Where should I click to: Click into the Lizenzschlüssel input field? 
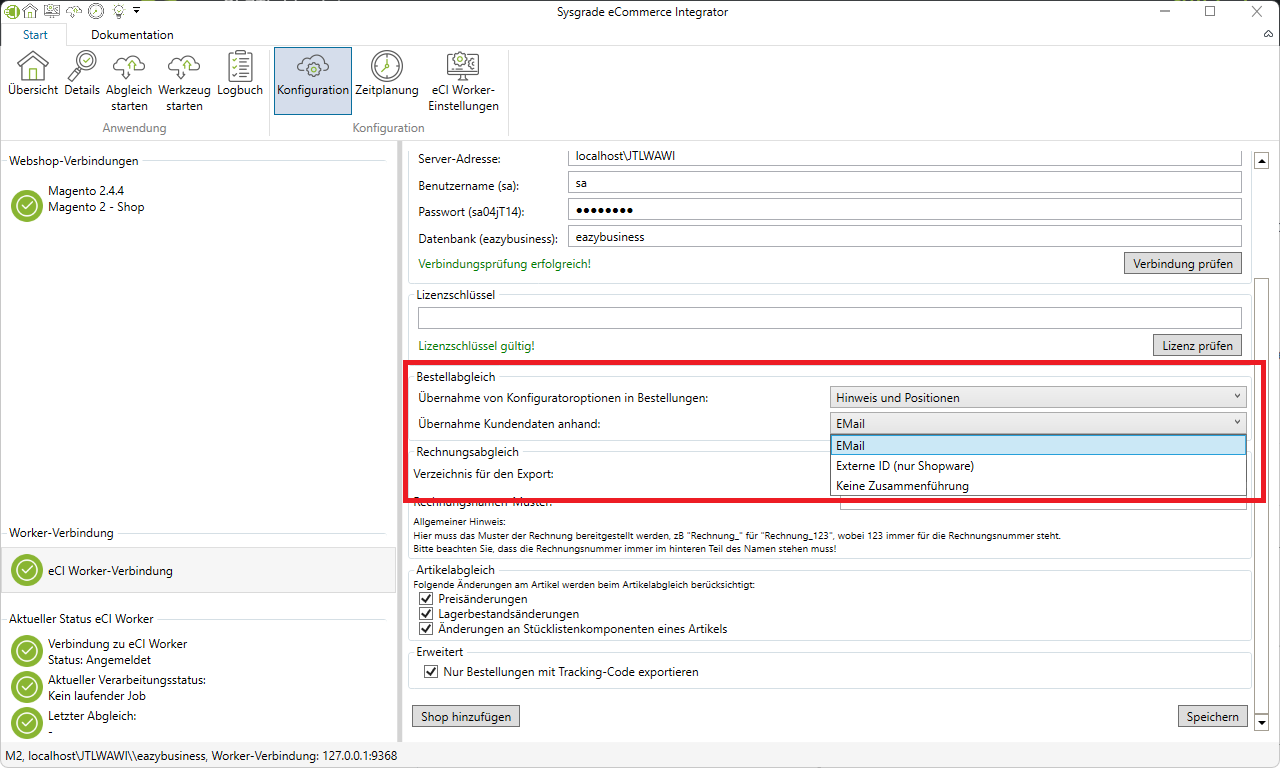[x=829, y=318]
